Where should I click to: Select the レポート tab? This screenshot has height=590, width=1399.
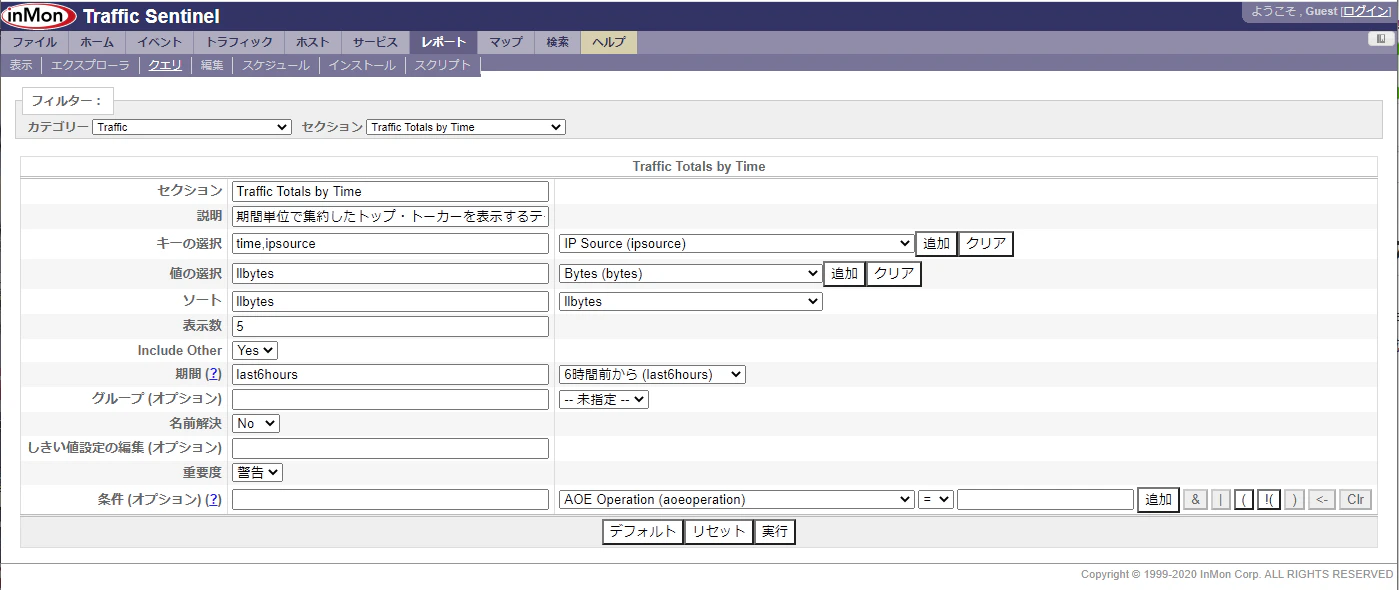coord(444,42)
